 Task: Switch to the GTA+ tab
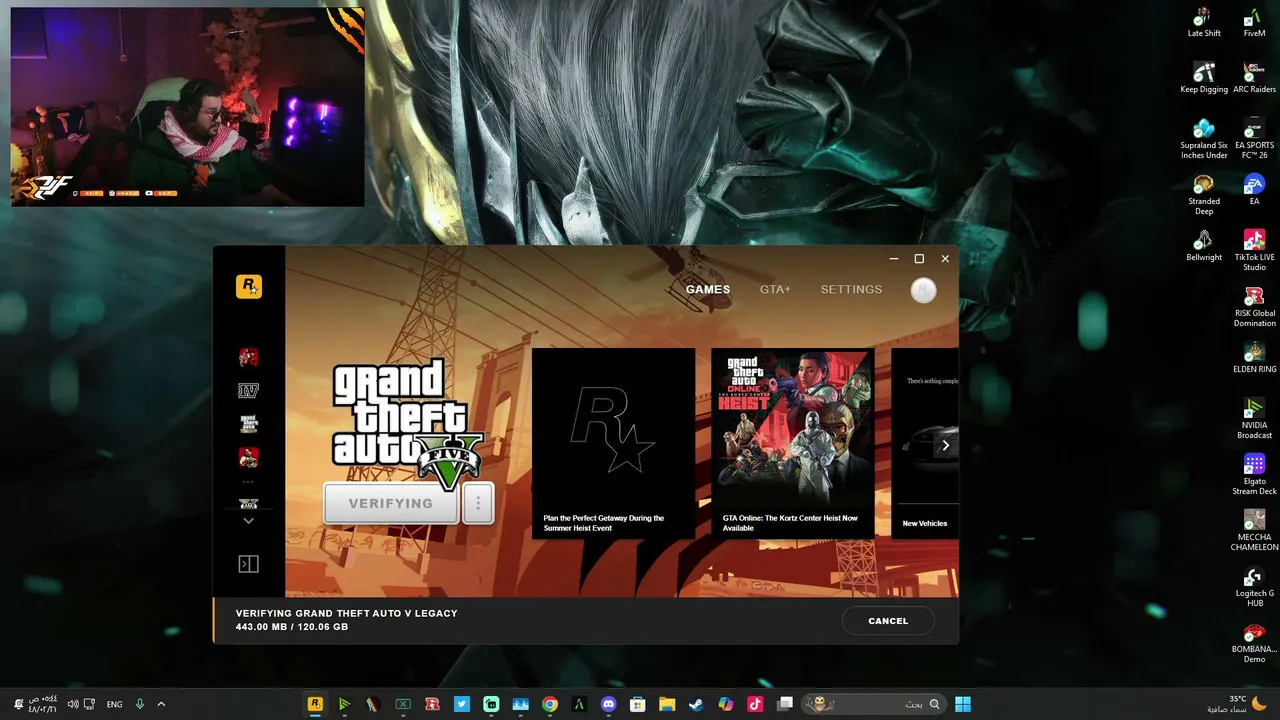pos(775,289)
